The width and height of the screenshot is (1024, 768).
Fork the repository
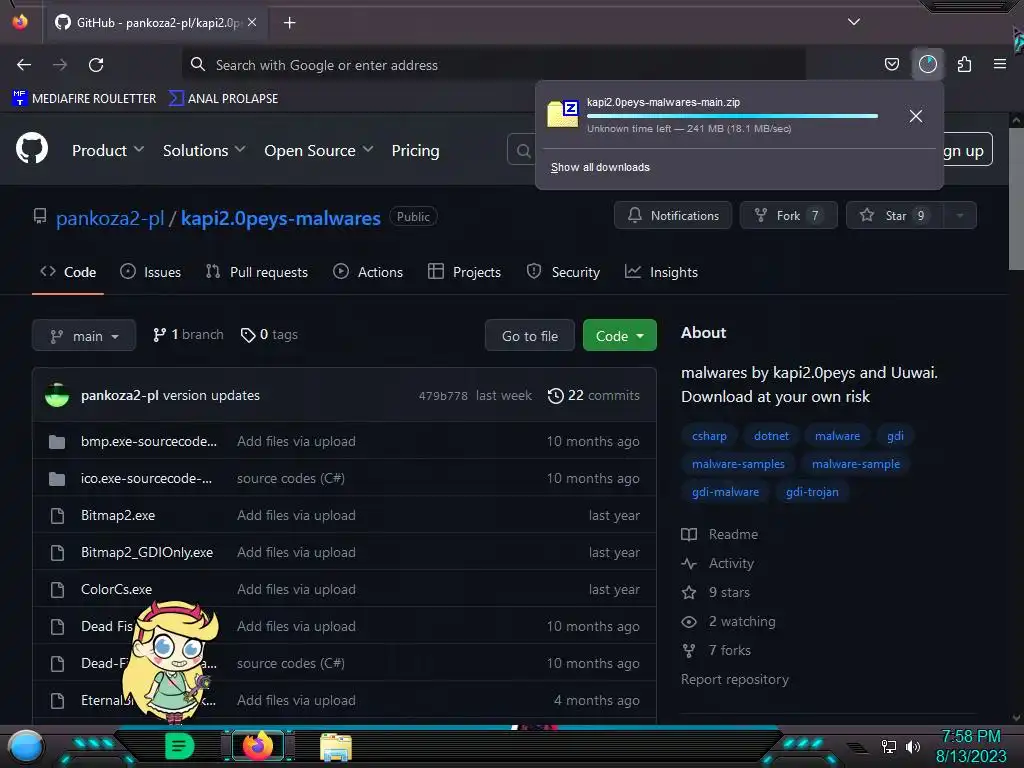(x=788, y=216)
